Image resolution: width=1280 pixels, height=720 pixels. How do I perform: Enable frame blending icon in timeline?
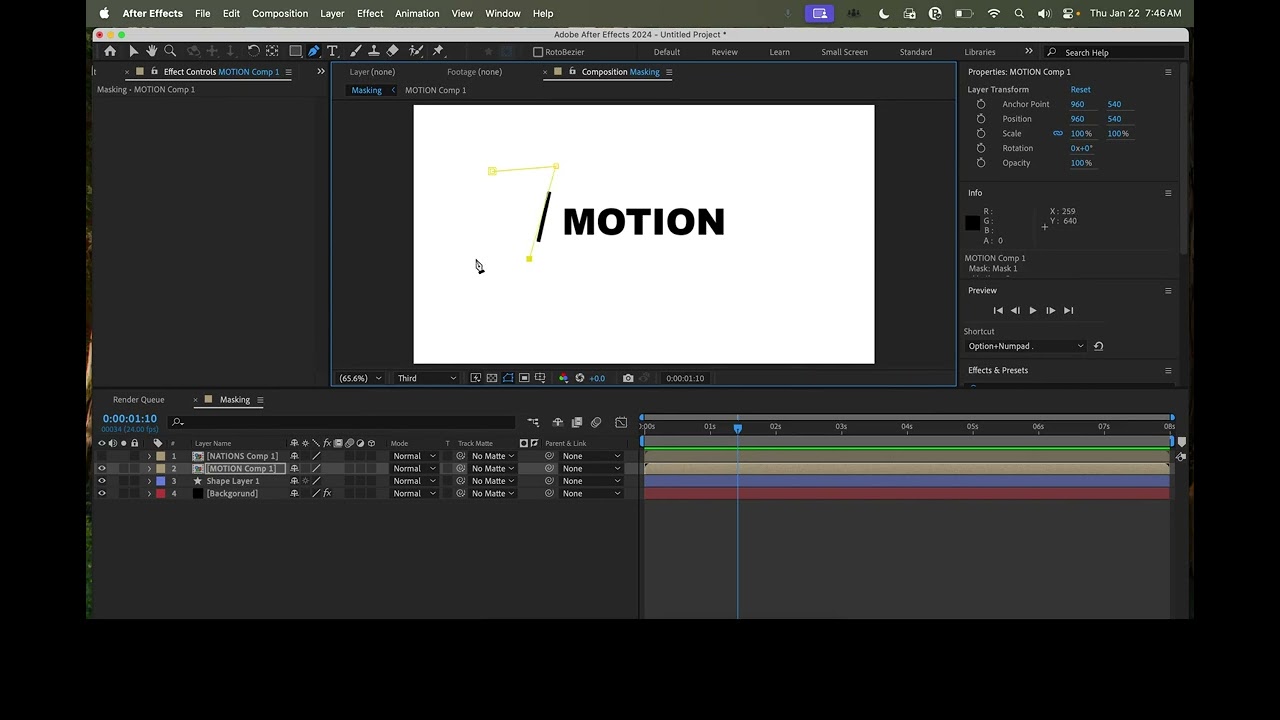pyautogui.click(x=577, y=423)
